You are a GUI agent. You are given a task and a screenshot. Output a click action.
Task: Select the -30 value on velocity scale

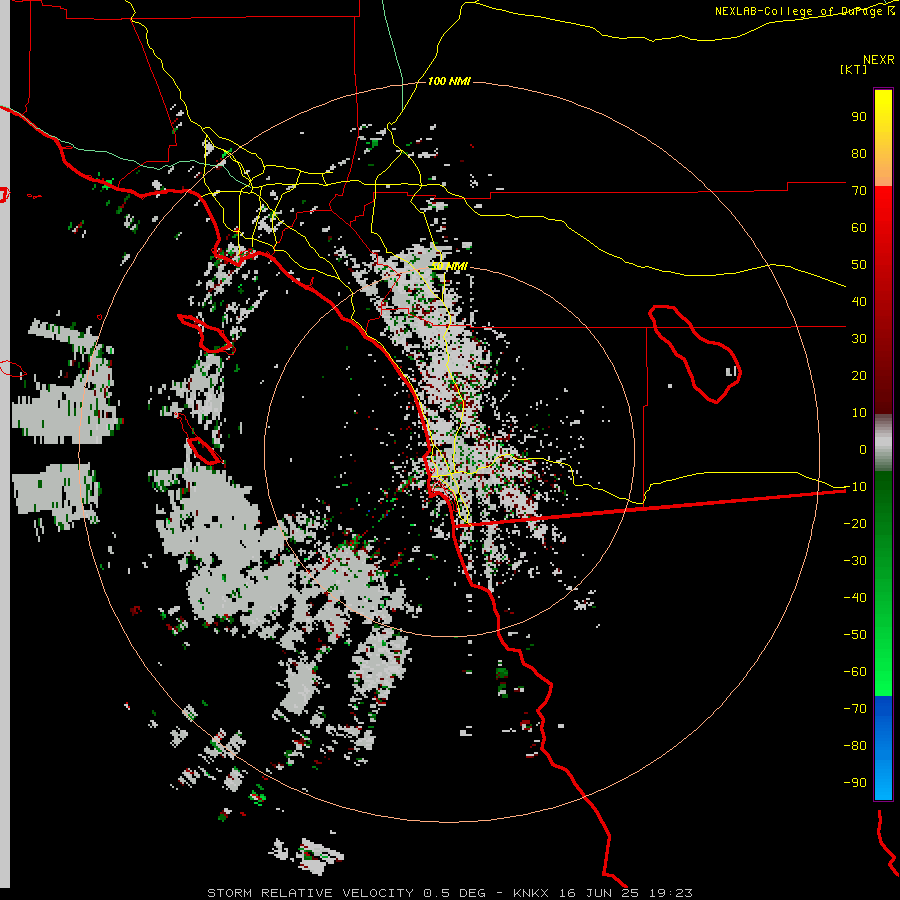coord(855,561)
